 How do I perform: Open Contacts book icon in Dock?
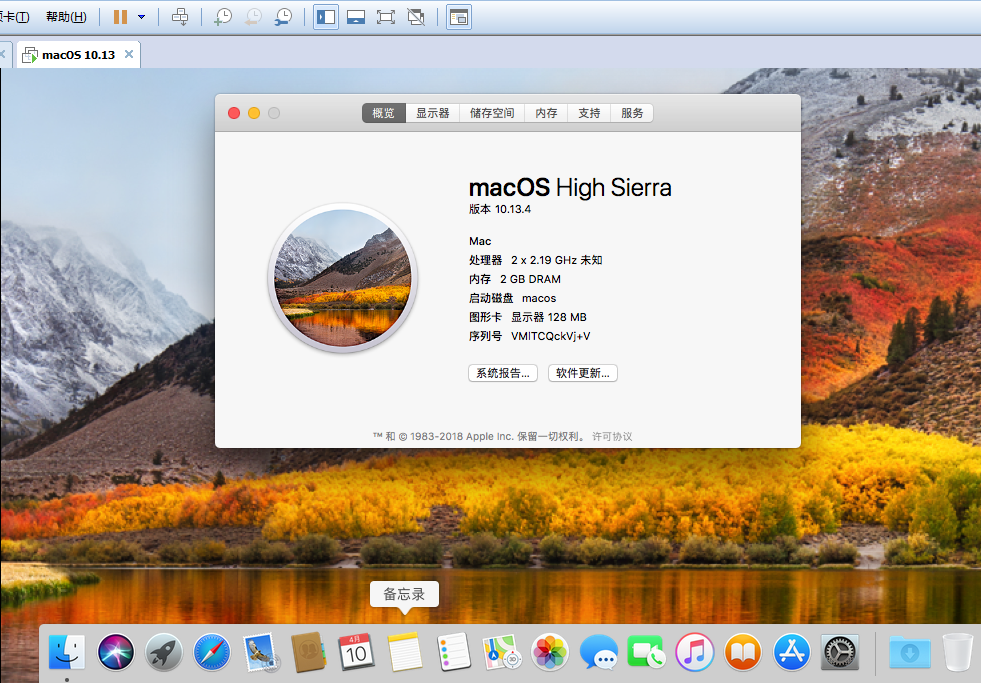click(x=308, y=652)
